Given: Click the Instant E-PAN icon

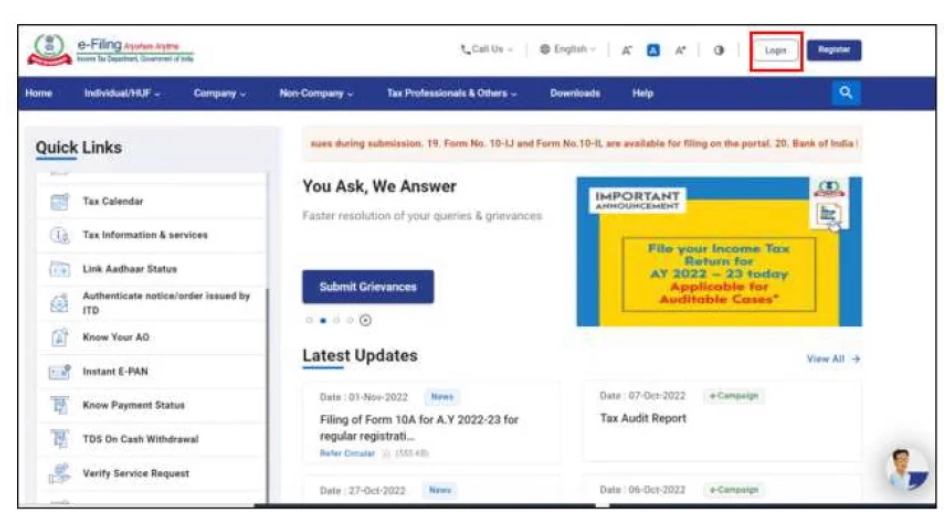Looking at the screenshot, I should coord(60,372).
